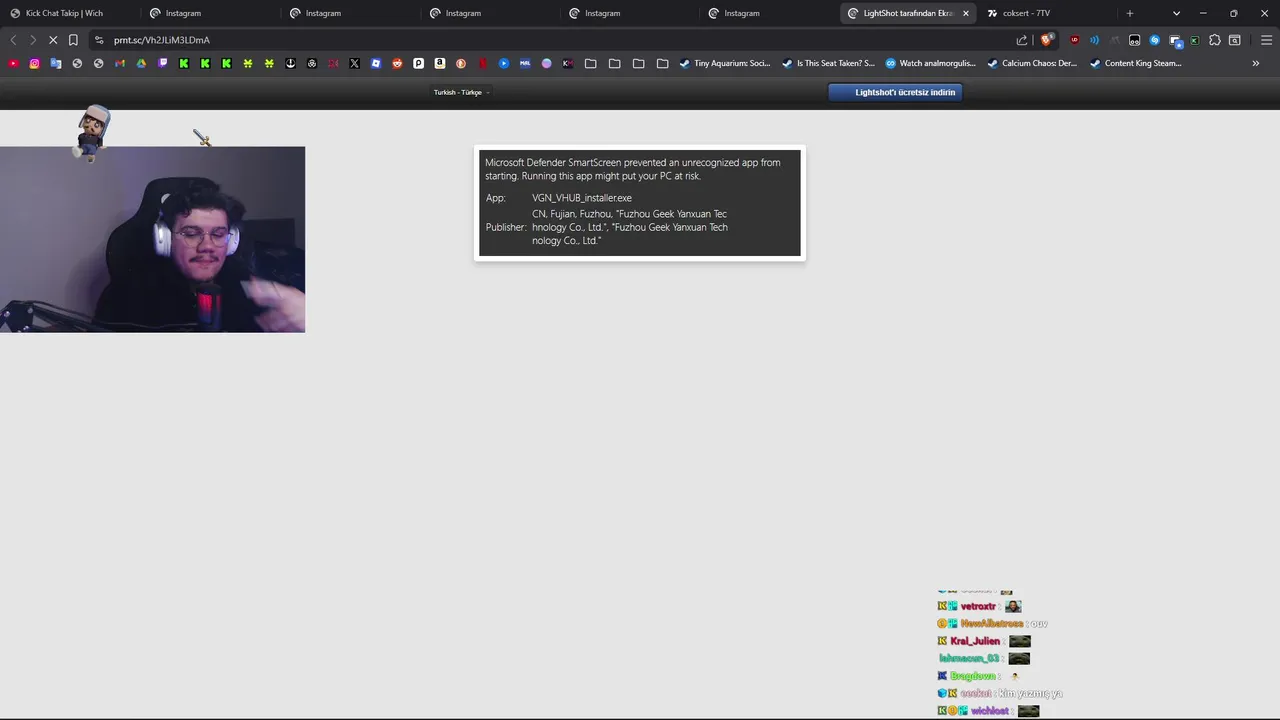Click wichlost username in chat
The image size is (1280, 720).
point(990,711)
